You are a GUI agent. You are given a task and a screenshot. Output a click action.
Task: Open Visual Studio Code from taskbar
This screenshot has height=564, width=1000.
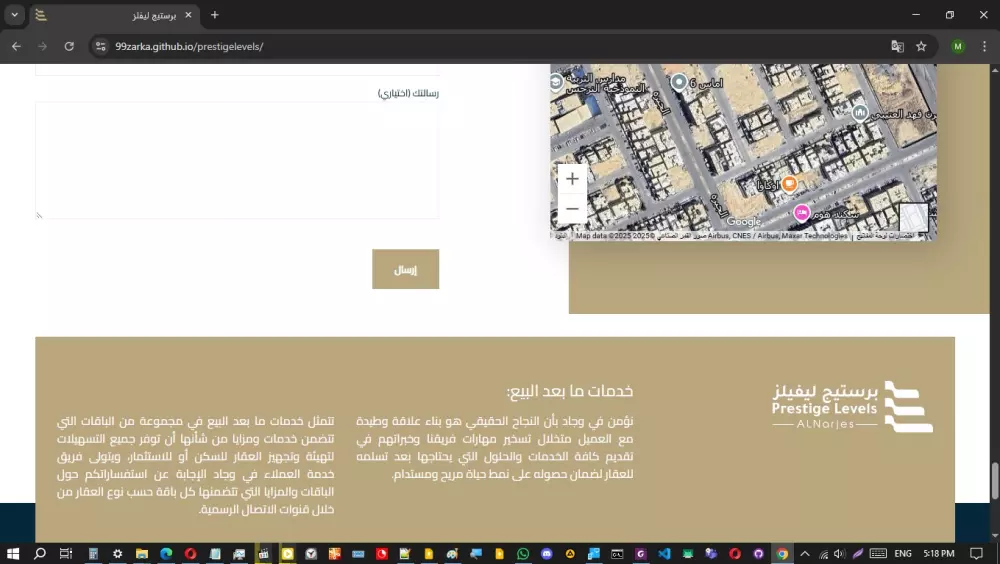coord(664,554)
